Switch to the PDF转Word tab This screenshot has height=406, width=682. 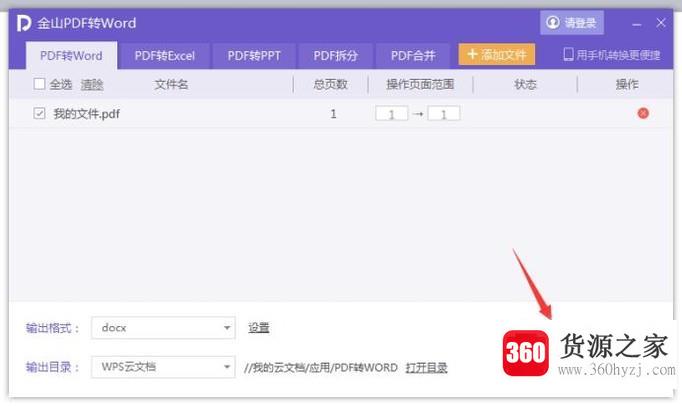coord(71,56)
